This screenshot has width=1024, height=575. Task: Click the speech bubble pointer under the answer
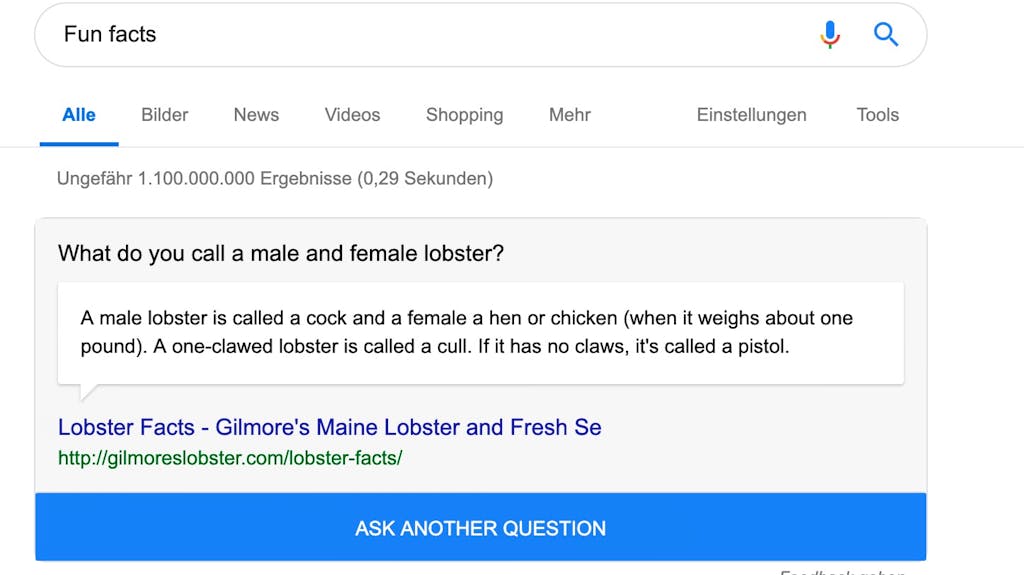88,391
